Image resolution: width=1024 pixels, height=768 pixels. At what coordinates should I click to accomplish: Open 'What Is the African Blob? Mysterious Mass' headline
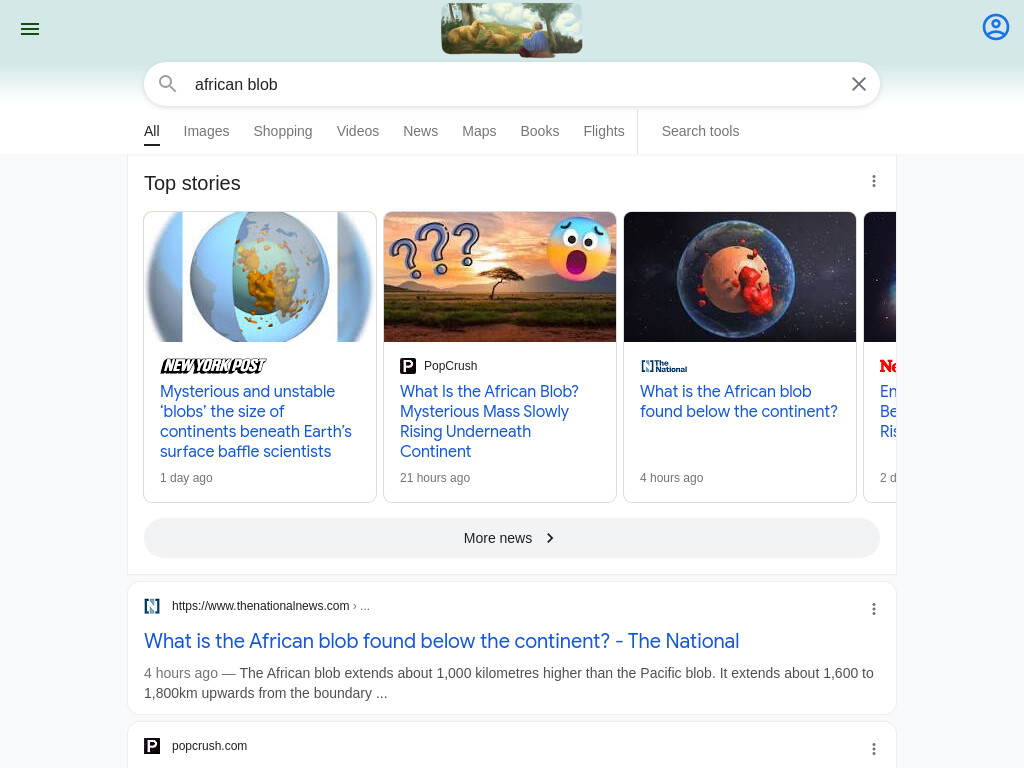tap(489, 421)
